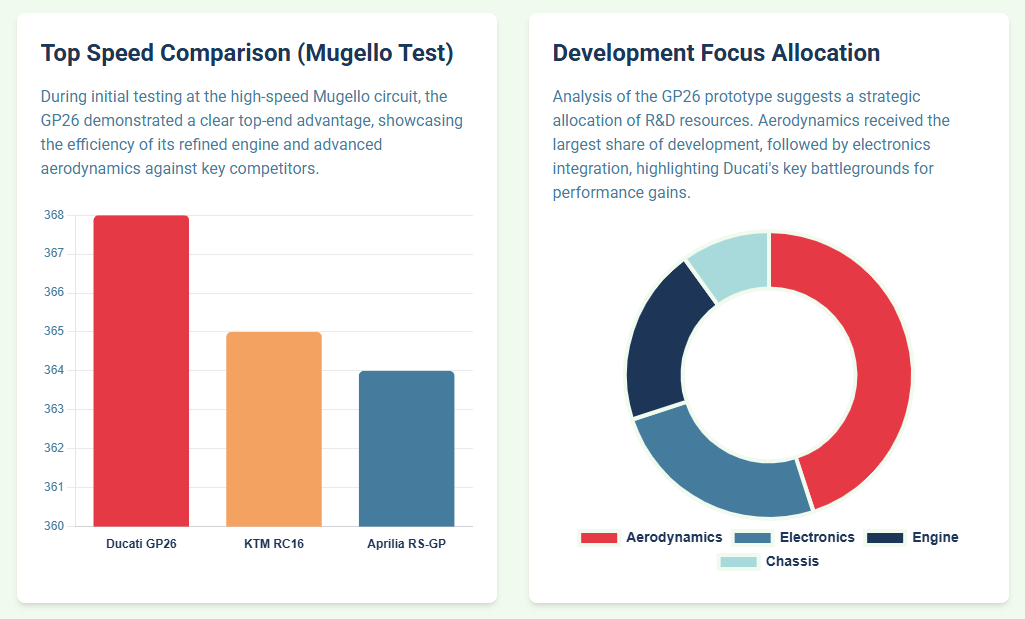This screenshot has width=1025, height=619.
Task: Hide the Engine series via legend label
Action: click(935, 538)
